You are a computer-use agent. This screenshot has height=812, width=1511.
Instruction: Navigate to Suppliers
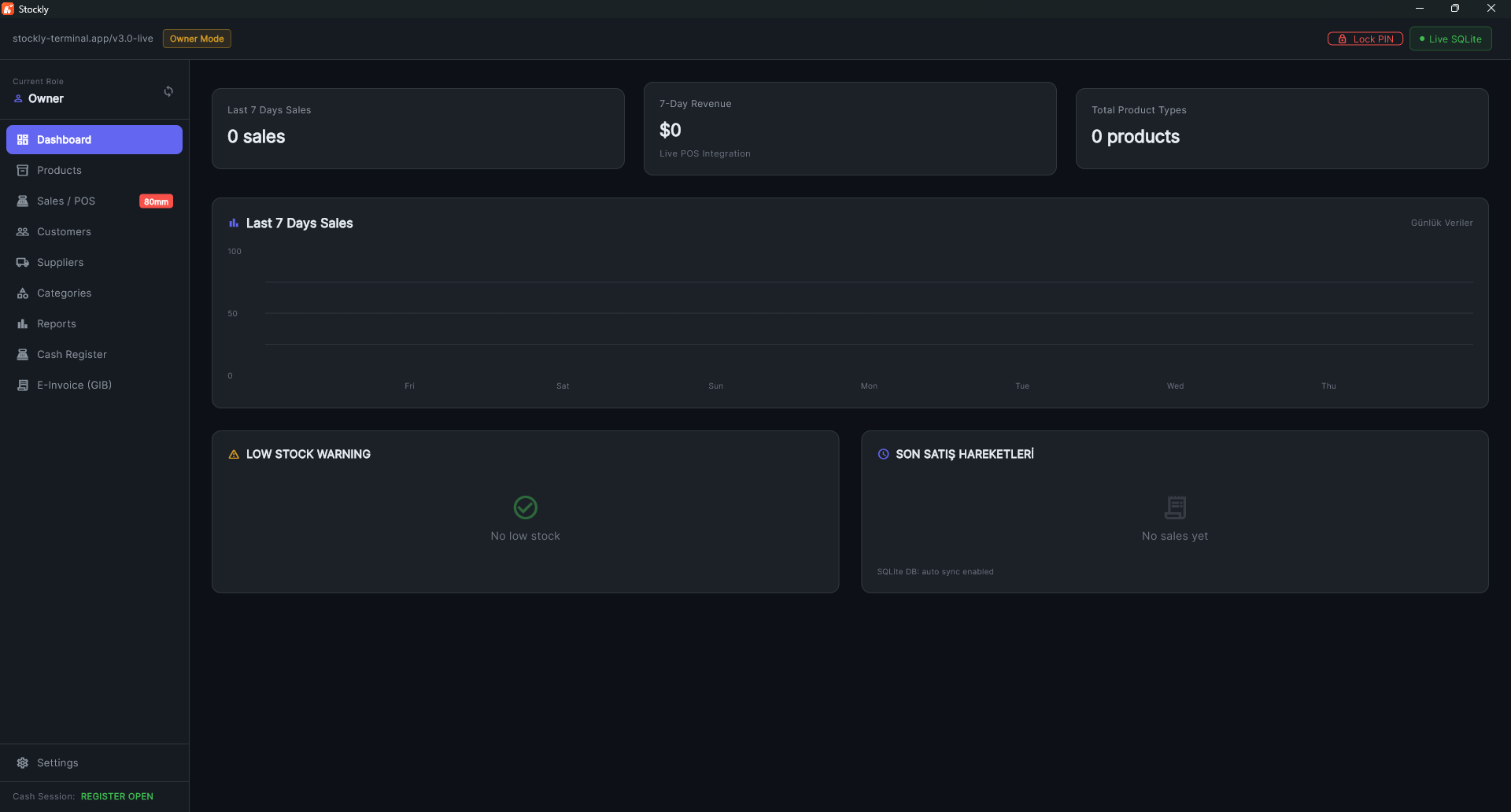coord(94,263)
